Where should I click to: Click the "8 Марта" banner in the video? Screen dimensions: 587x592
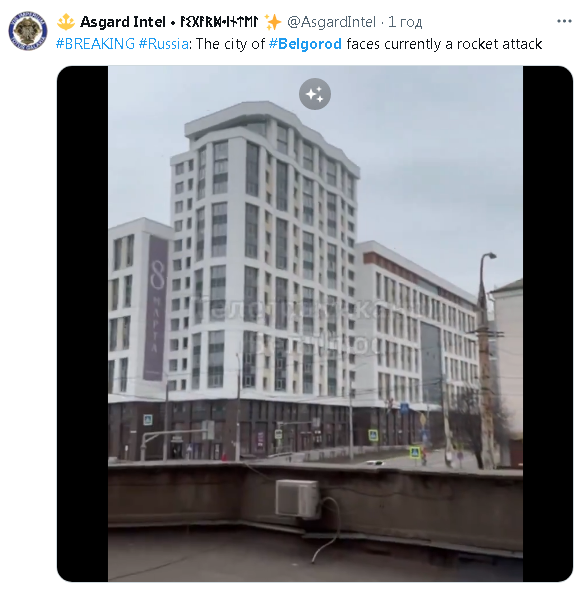pyautogui.click(x=156, y=308)
